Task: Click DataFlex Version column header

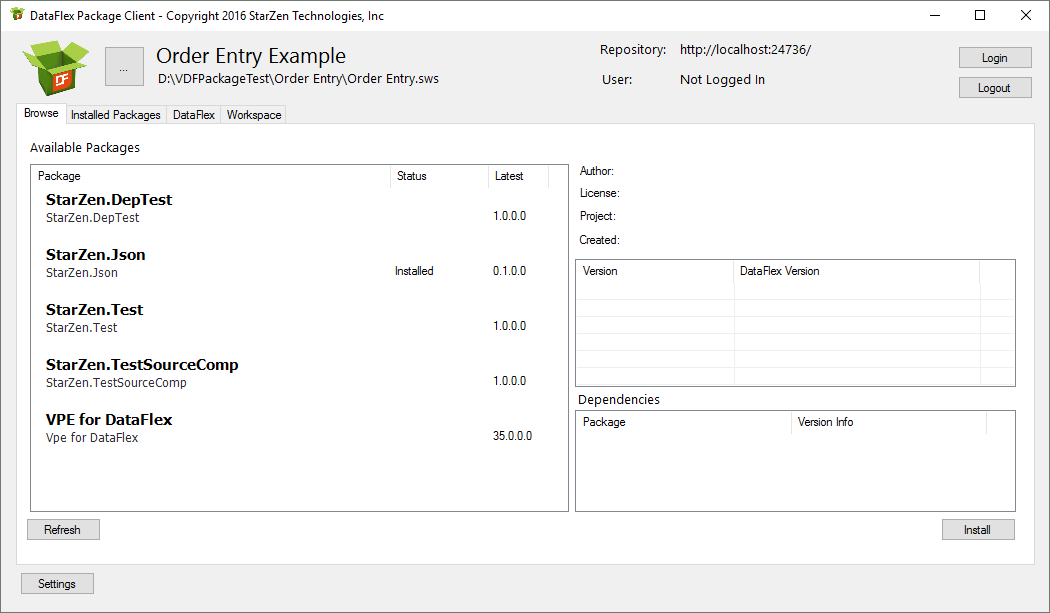Action: pyautogui.click(x=856, y=271)
